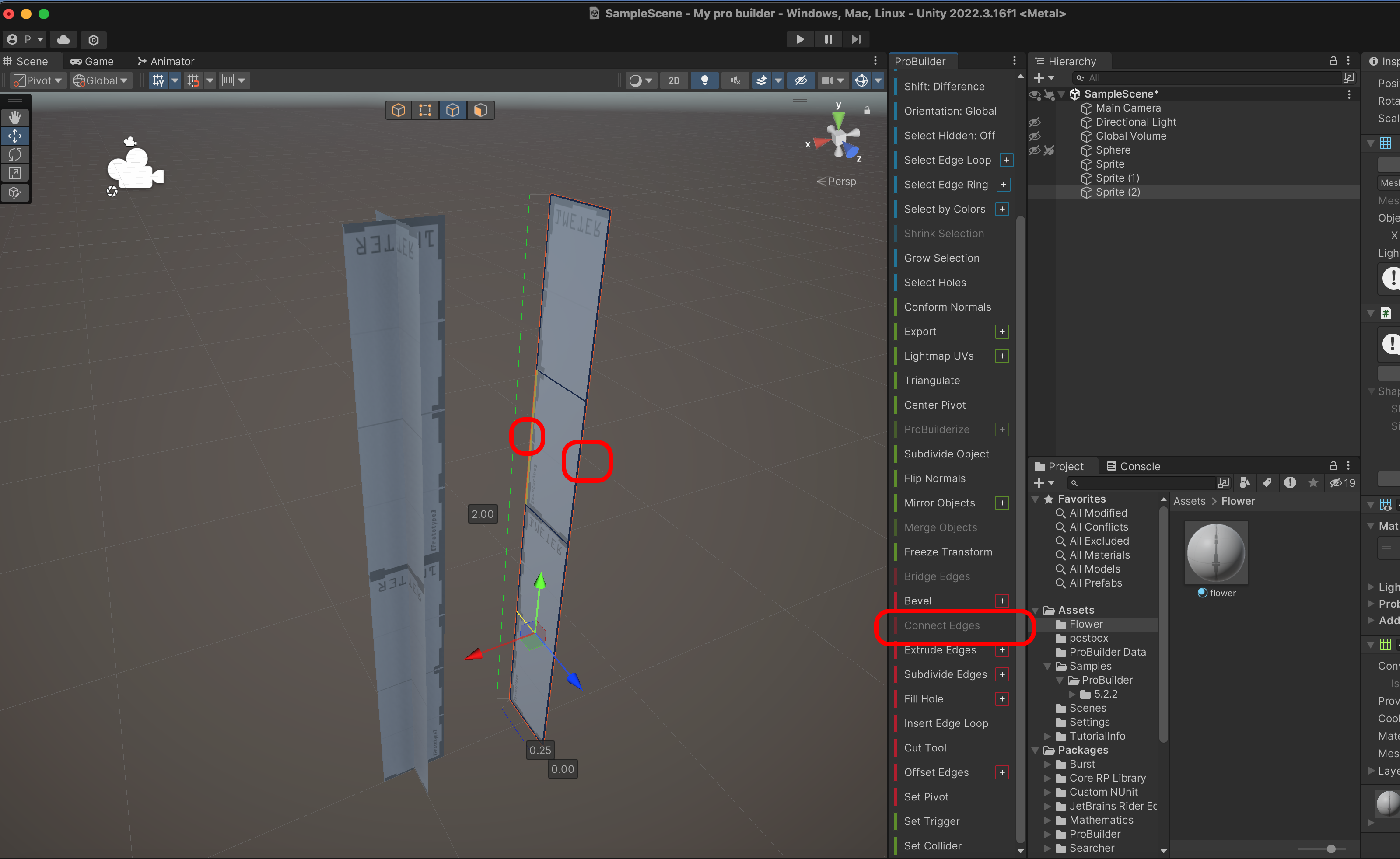Select the Hand view tool
This screenshot has width=1400, height=859.
[15, 117]
